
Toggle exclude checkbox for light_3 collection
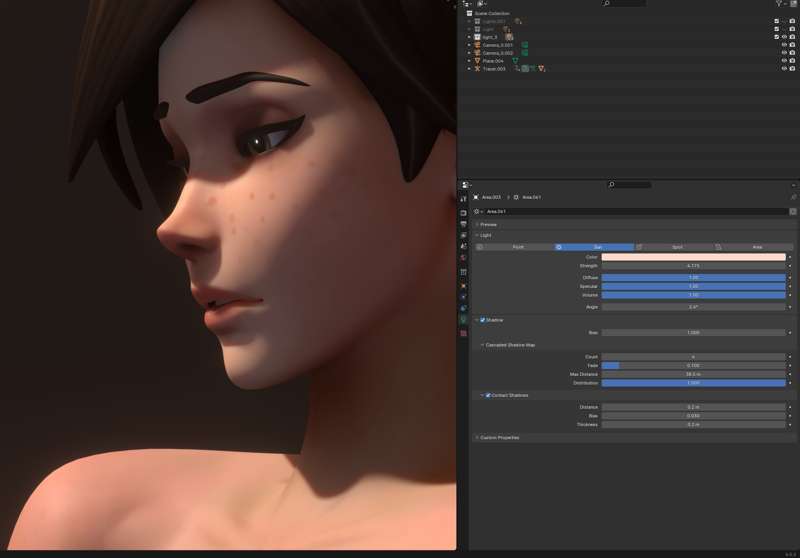(x=777, y=37)
